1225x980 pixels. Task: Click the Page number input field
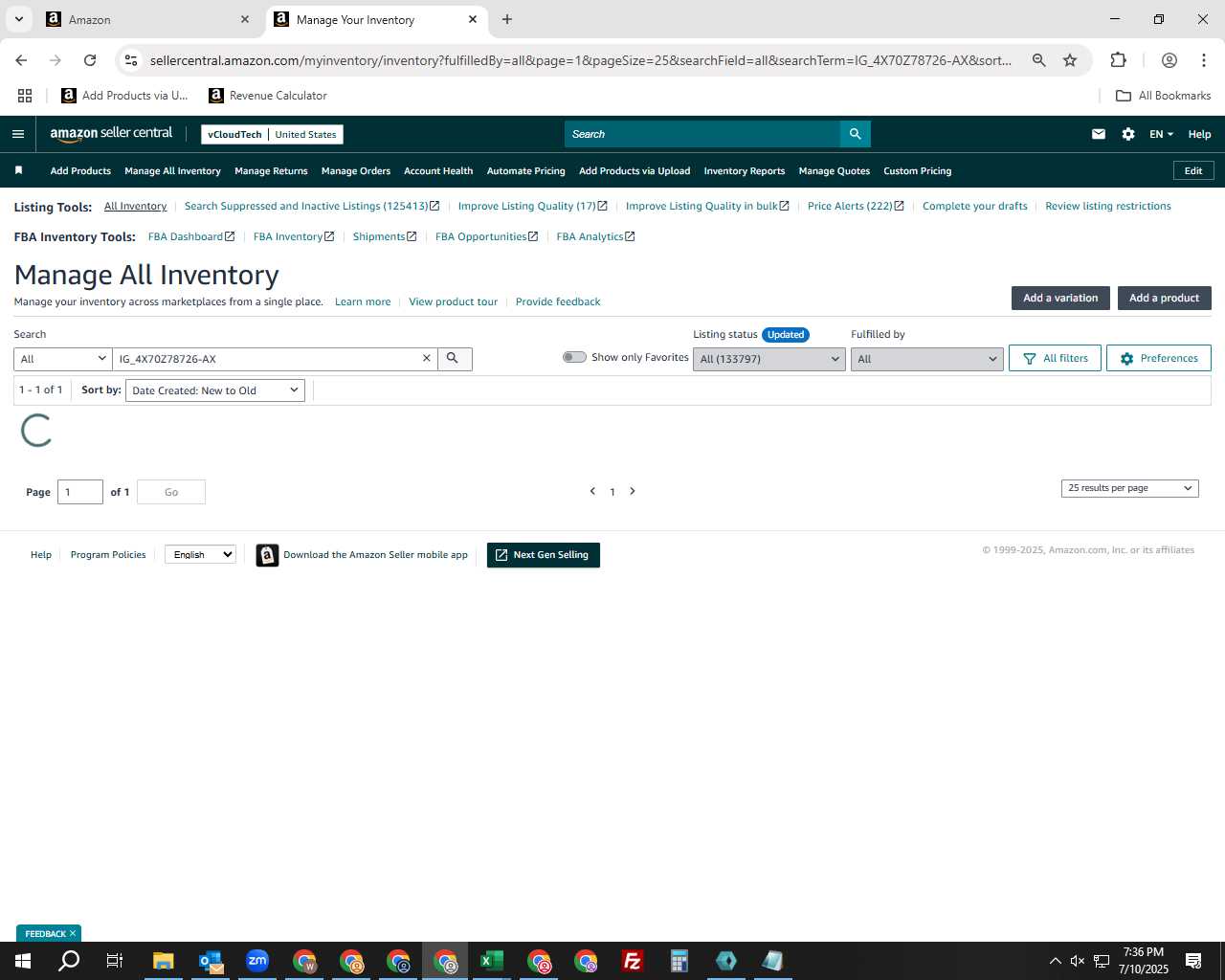point(80,492)
